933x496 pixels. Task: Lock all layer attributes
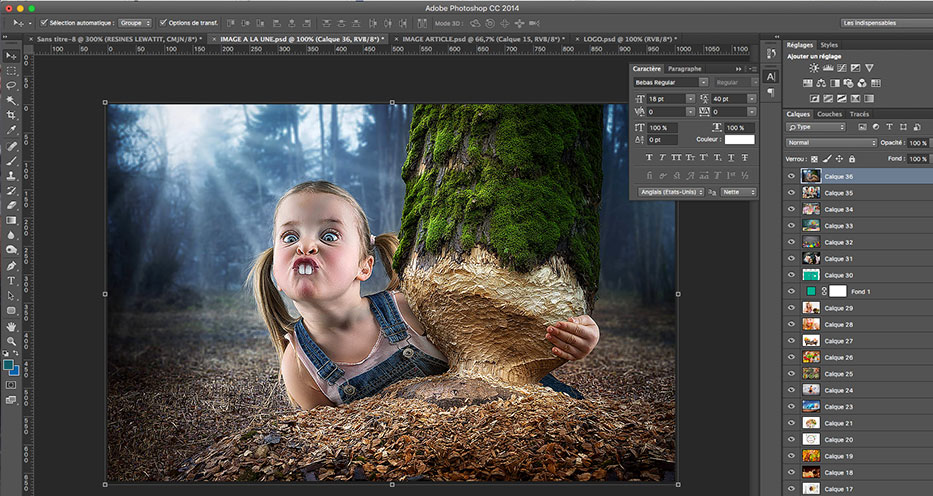[852, 159]
